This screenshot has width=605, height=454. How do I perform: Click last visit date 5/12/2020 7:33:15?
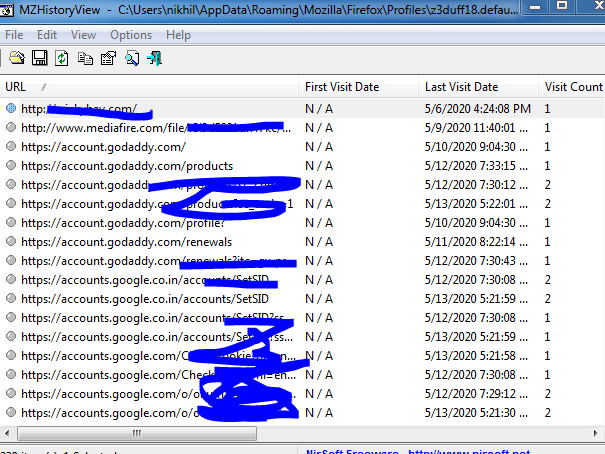coord(476,166)
